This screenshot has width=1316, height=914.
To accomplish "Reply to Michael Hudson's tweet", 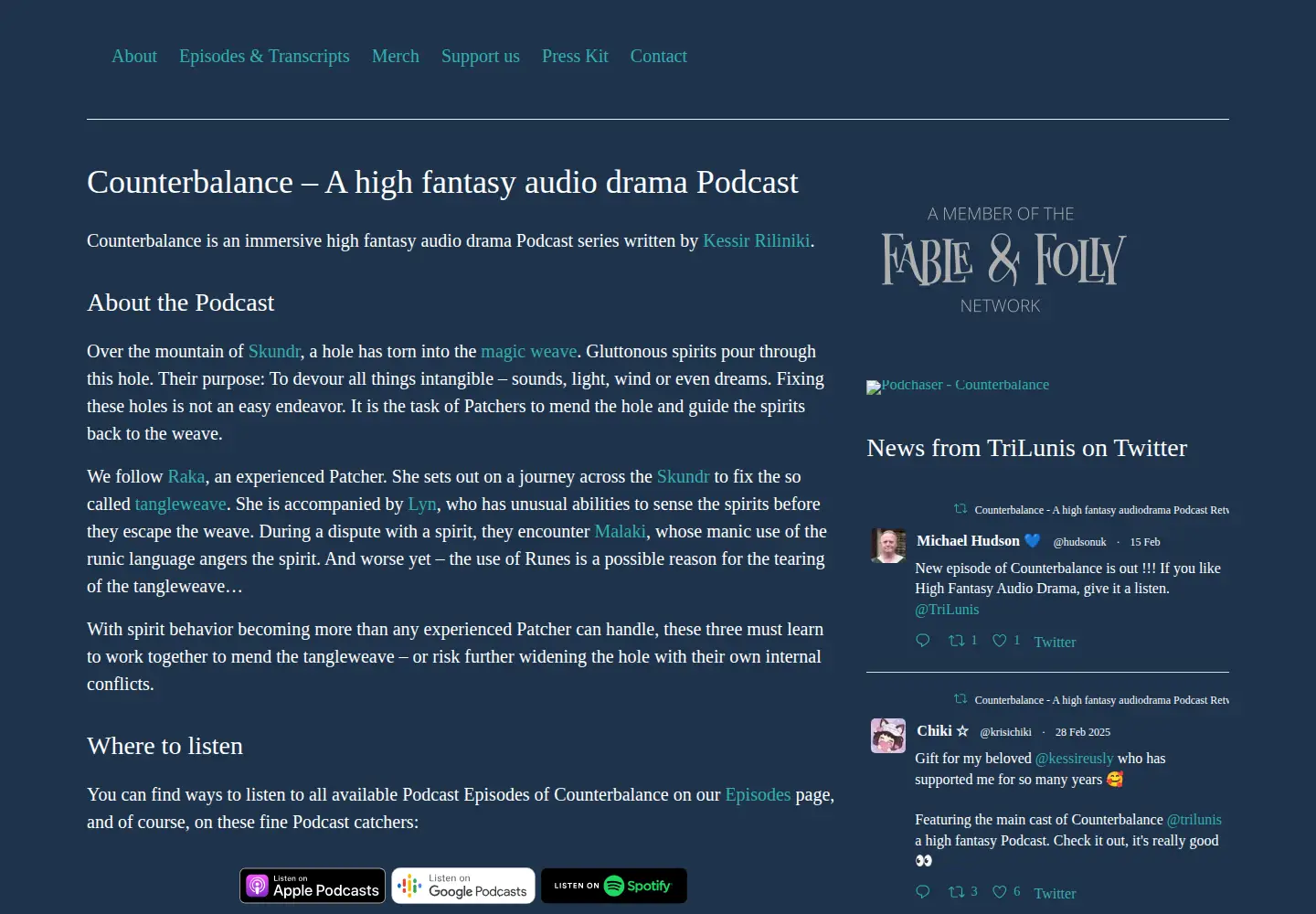I will coord(923,641).
